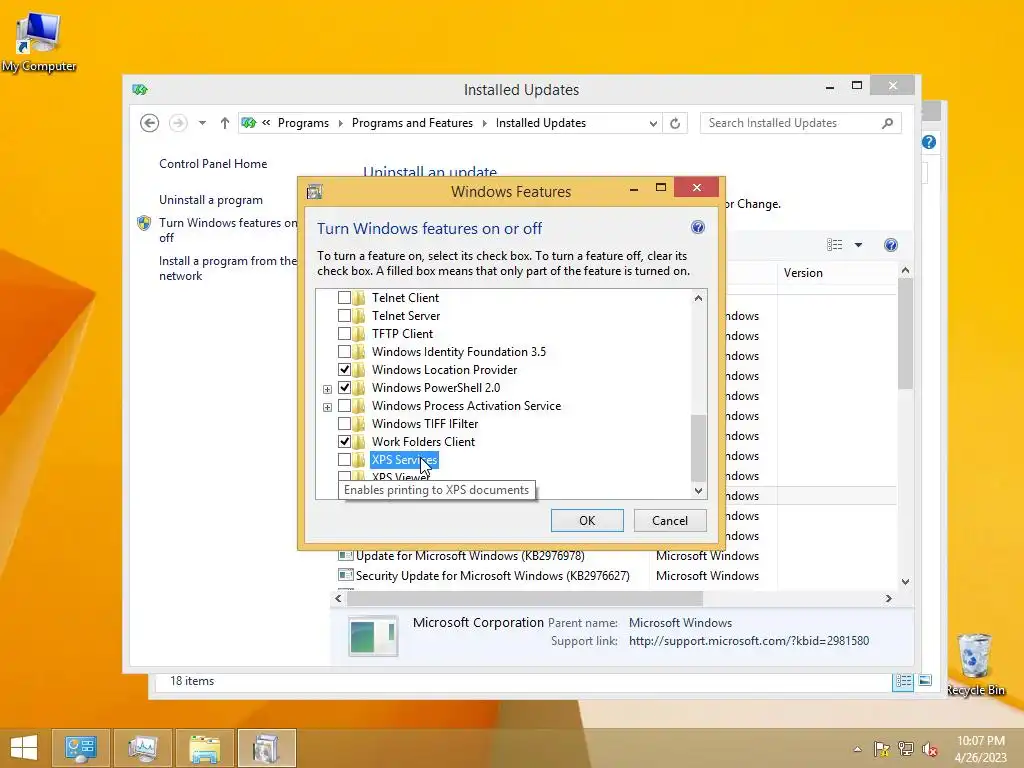Switch to details view icon in status bar
The width and height of the screenshot is (1024, 768).
pyautogui.click(x=903, y=681)
